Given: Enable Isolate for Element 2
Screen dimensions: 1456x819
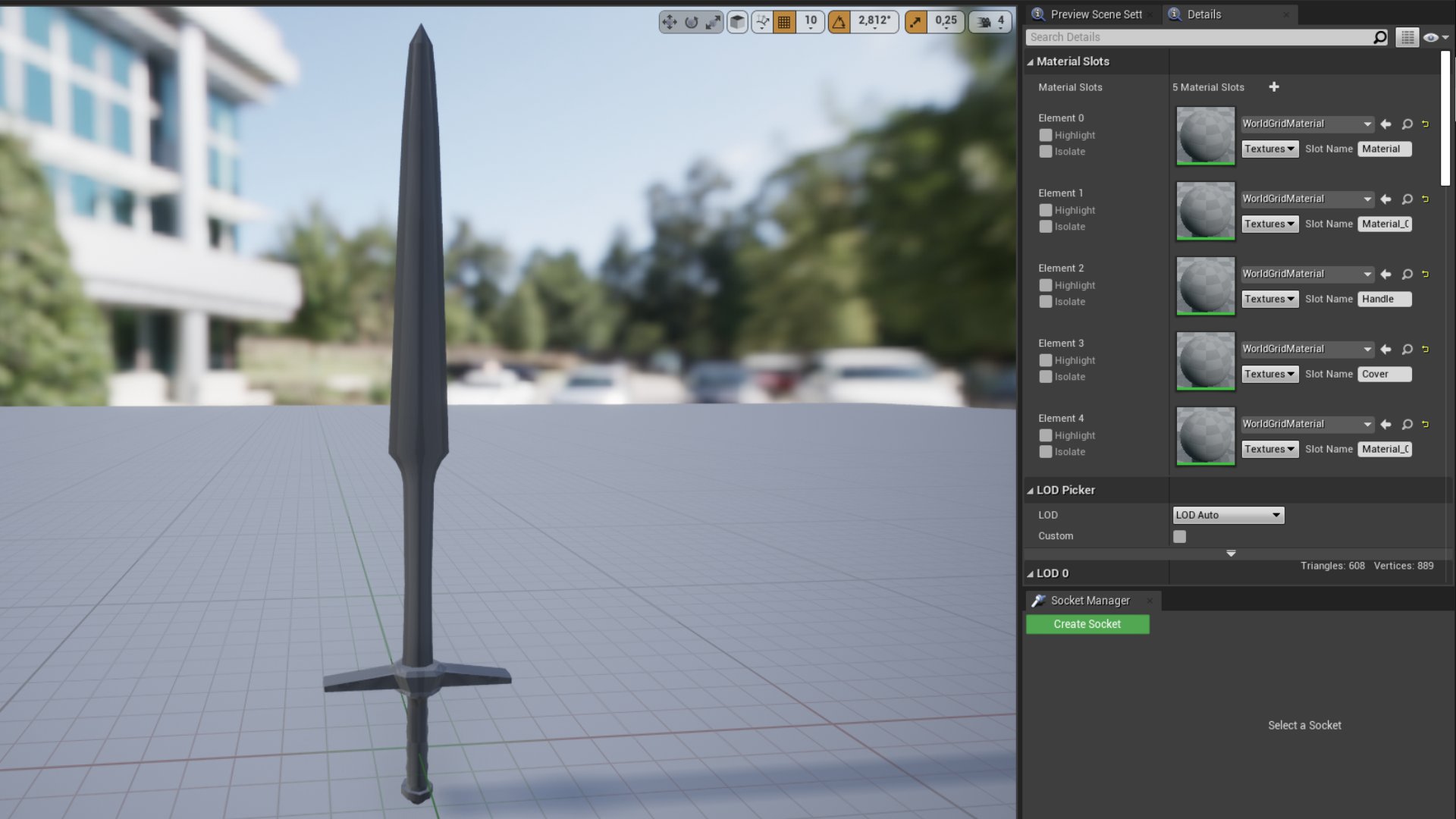Looking at the screenshot, I should tap(1046, 301).
